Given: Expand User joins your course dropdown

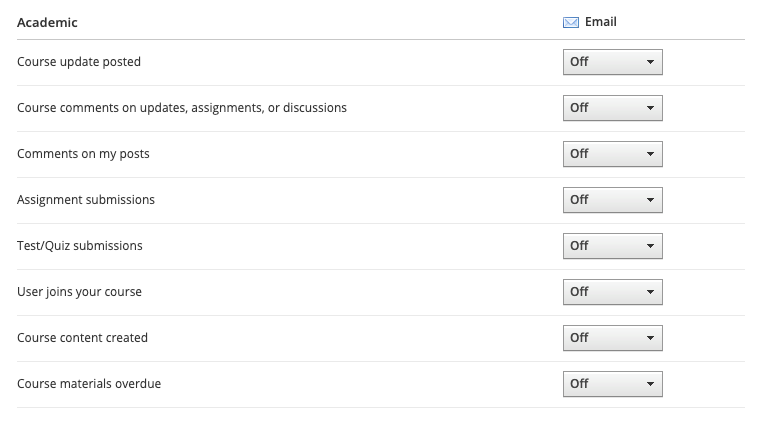Looking at the screenshot, I should pyautogui.click(x=612, y=292).
